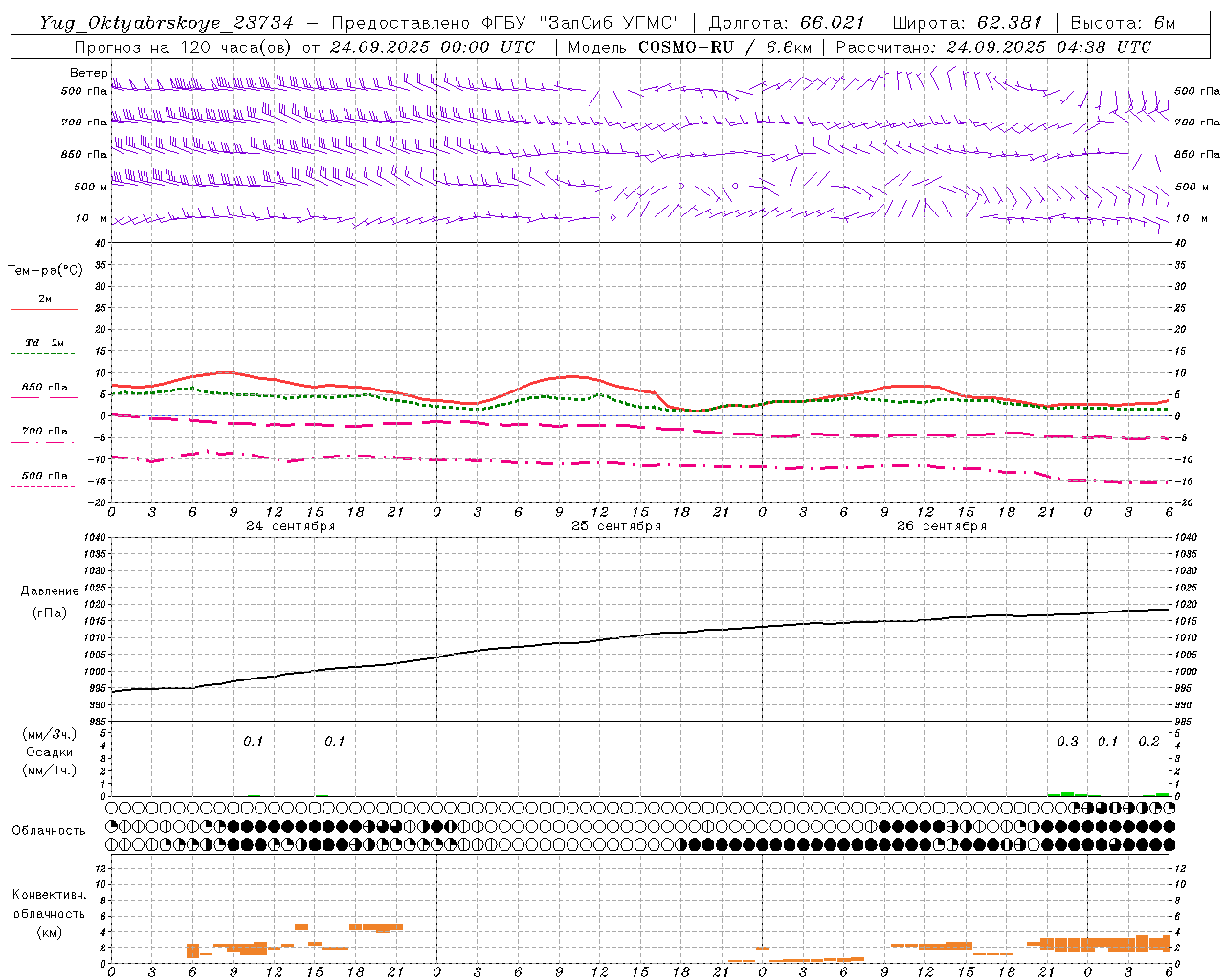Image resolution: width=1225 pixels, height=980 pixels.
Task: Click the 0.2 precipitation amount value
Action: tap(1148, 742)
